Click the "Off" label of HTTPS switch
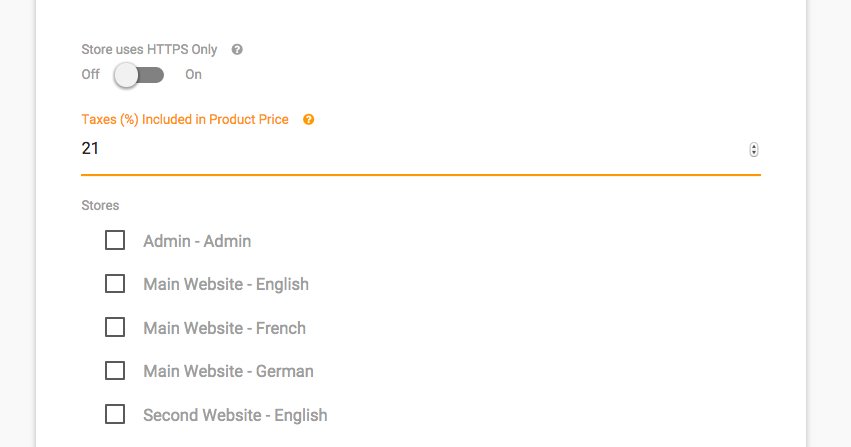Image resolution: width=851 pixels, height=447 pixels. 91,75
